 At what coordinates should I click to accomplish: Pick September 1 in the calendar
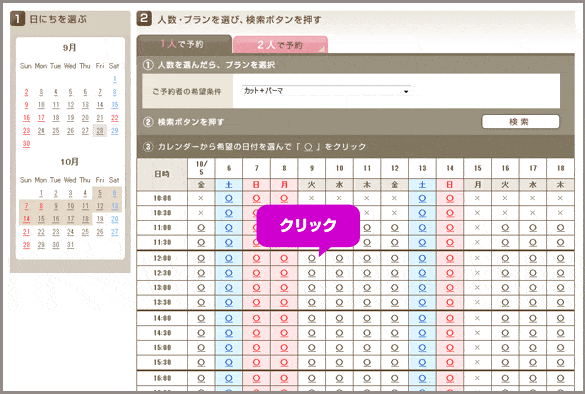[115, 79]
